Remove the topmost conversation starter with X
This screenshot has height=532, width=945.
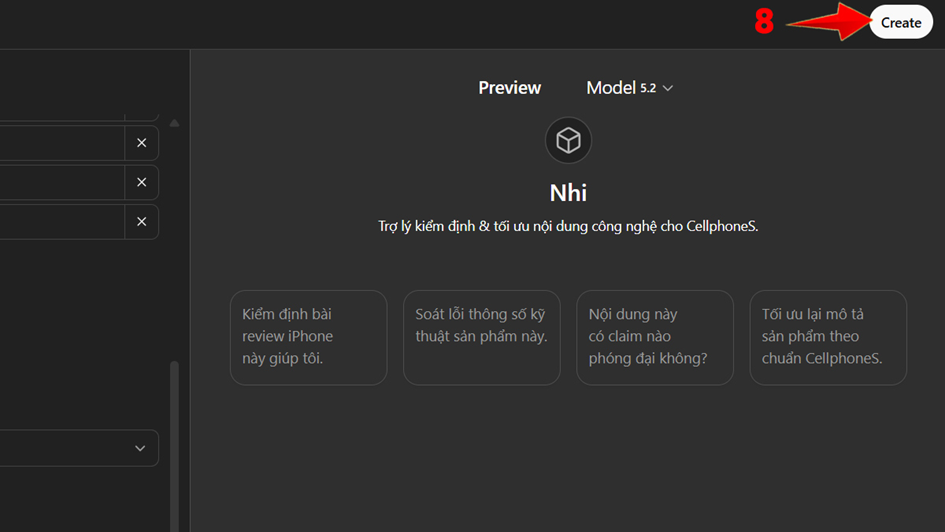tap(141, 143)
